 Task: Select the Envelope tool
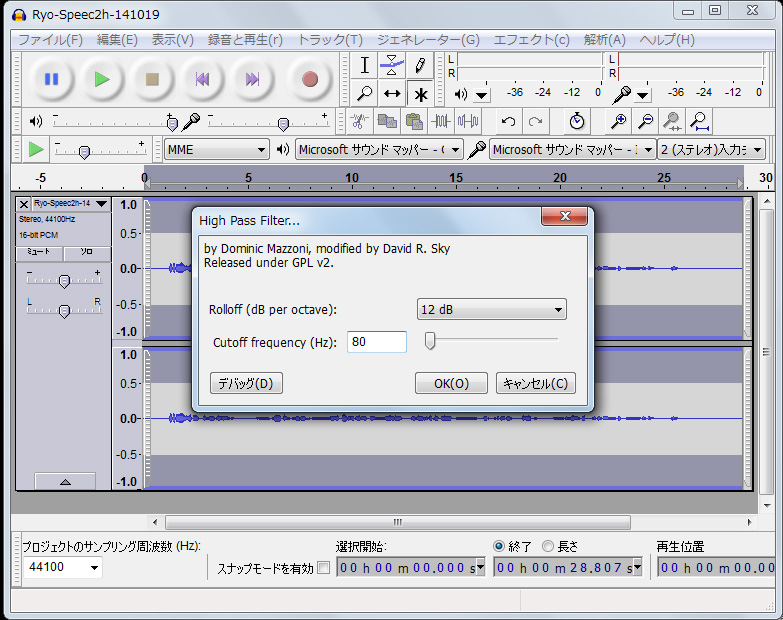[392, 66]
